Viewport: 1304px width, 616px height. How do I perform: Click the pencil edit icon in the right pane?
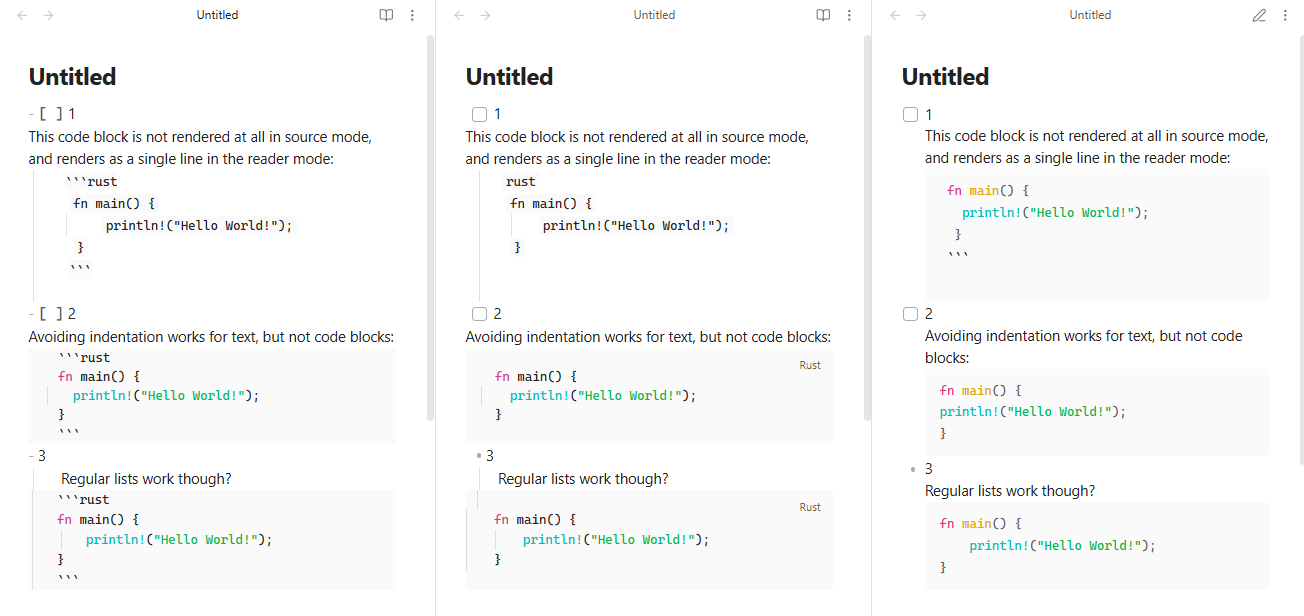coord(1259,15)
